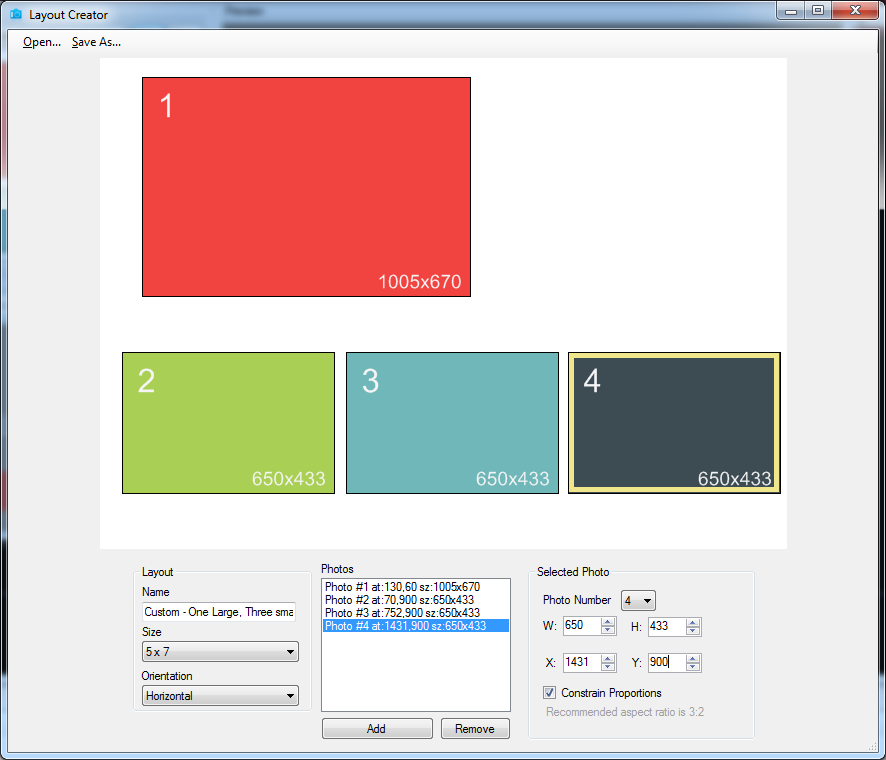886x760 pixels.
Task: Open the Open... menu item
Action: coord(42,42)
